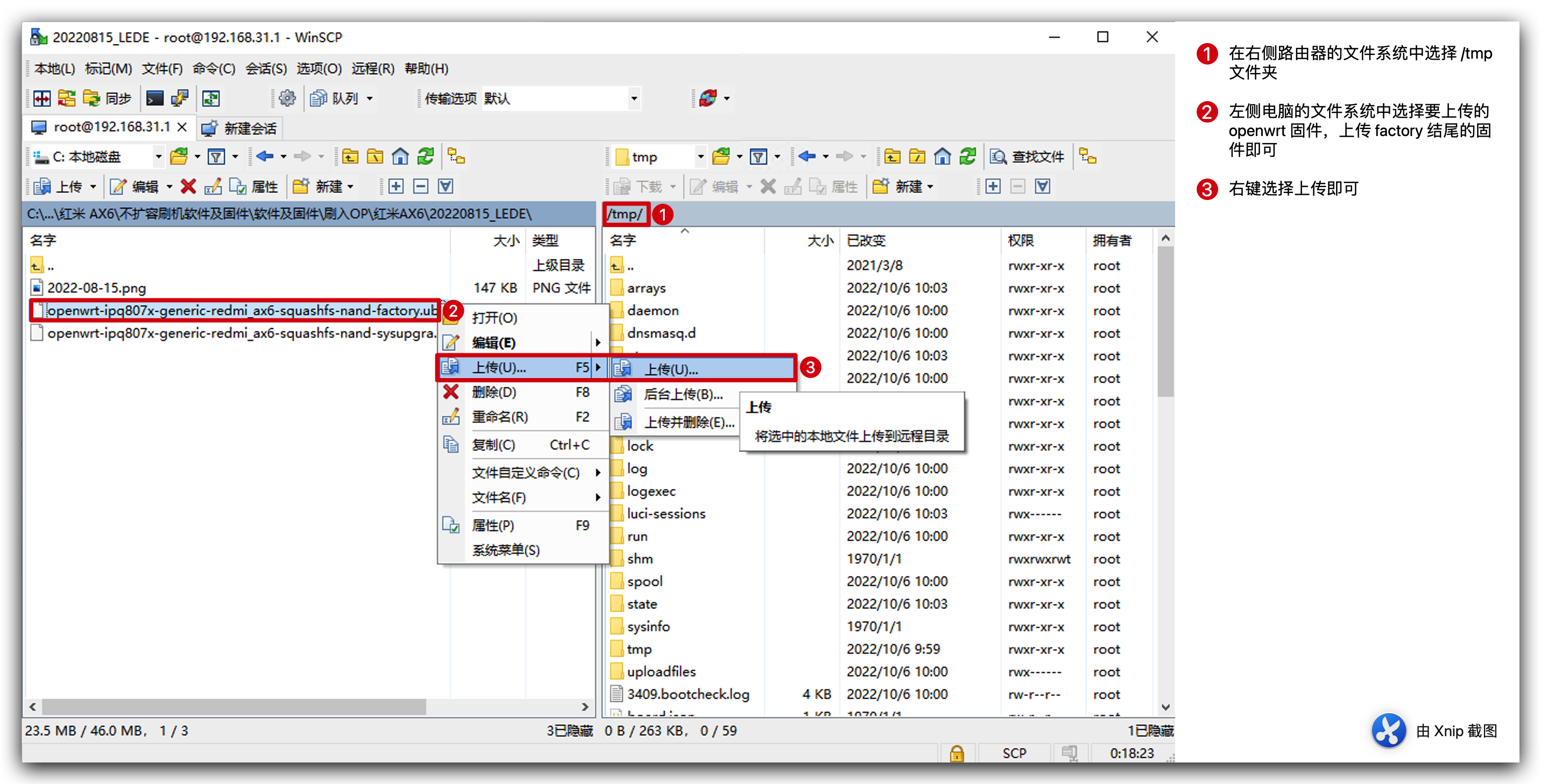
Task: Open the 命令(C) menu
Action: pos(214,69)
